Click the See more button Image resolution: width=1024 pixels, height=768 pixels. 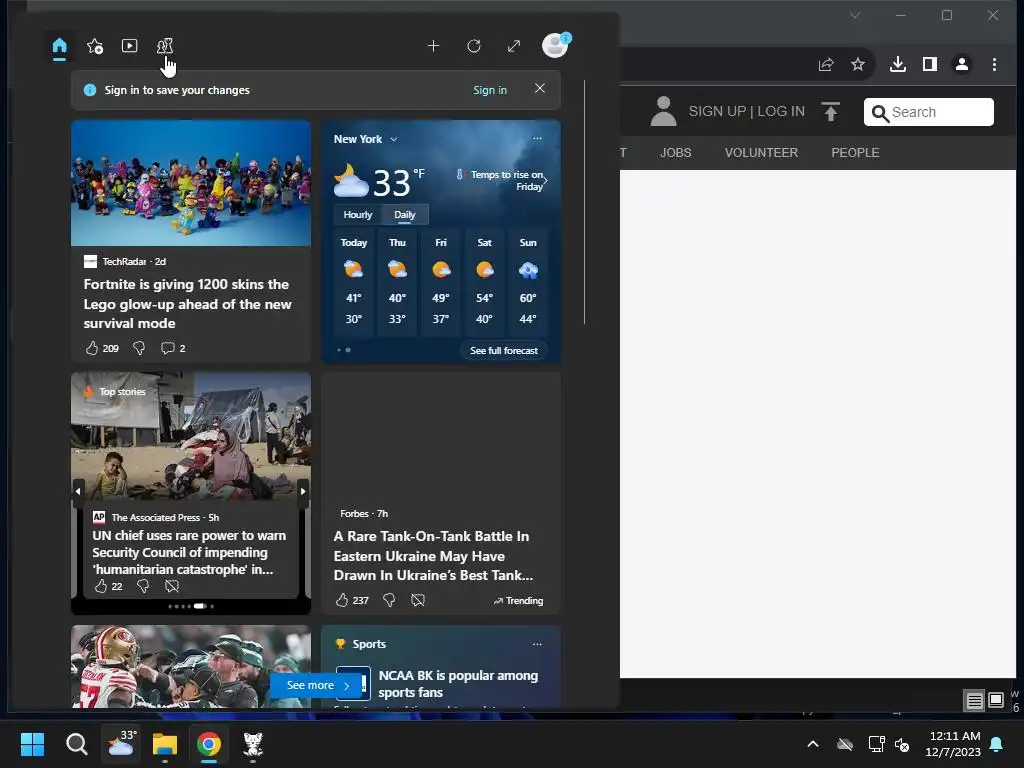pos(318,685)
